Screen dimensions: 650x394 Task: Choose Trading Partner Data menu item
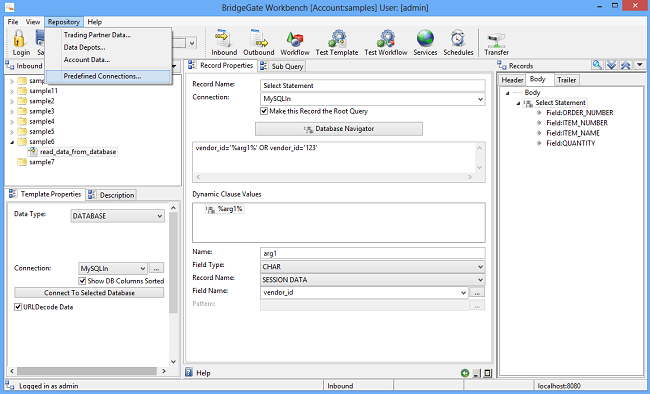[109, 35]
